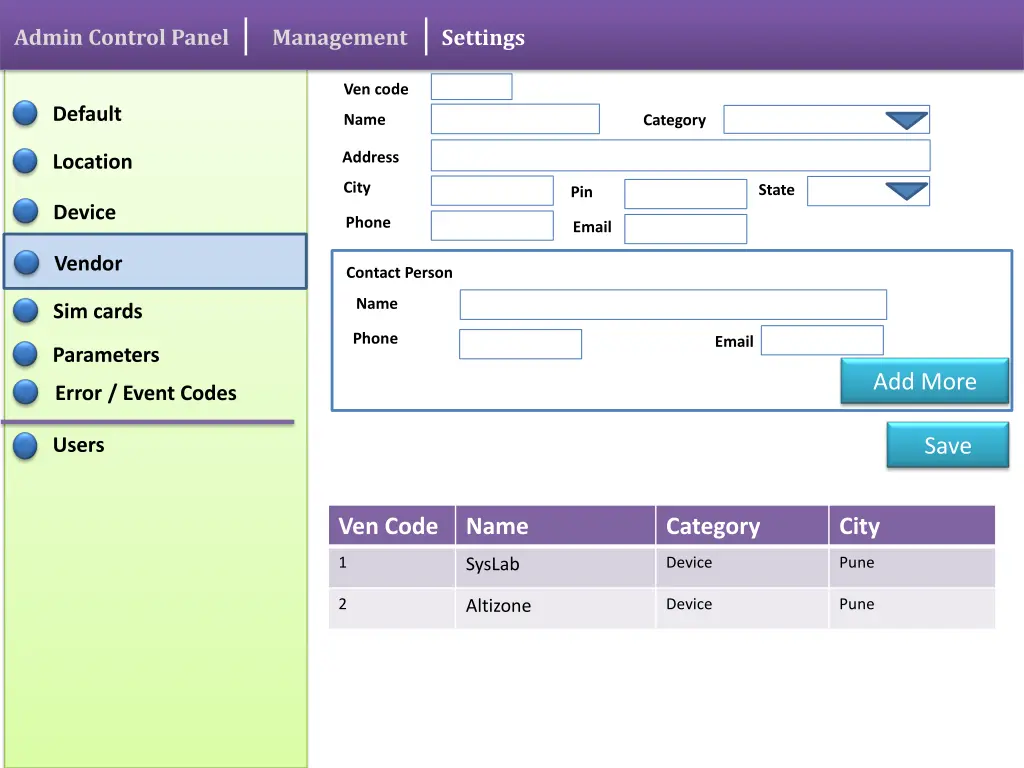The height and width of the screenshot is (768, 1024).
Task: Click the blue bullet icon beside Parameters
Action: coord(25,354)
